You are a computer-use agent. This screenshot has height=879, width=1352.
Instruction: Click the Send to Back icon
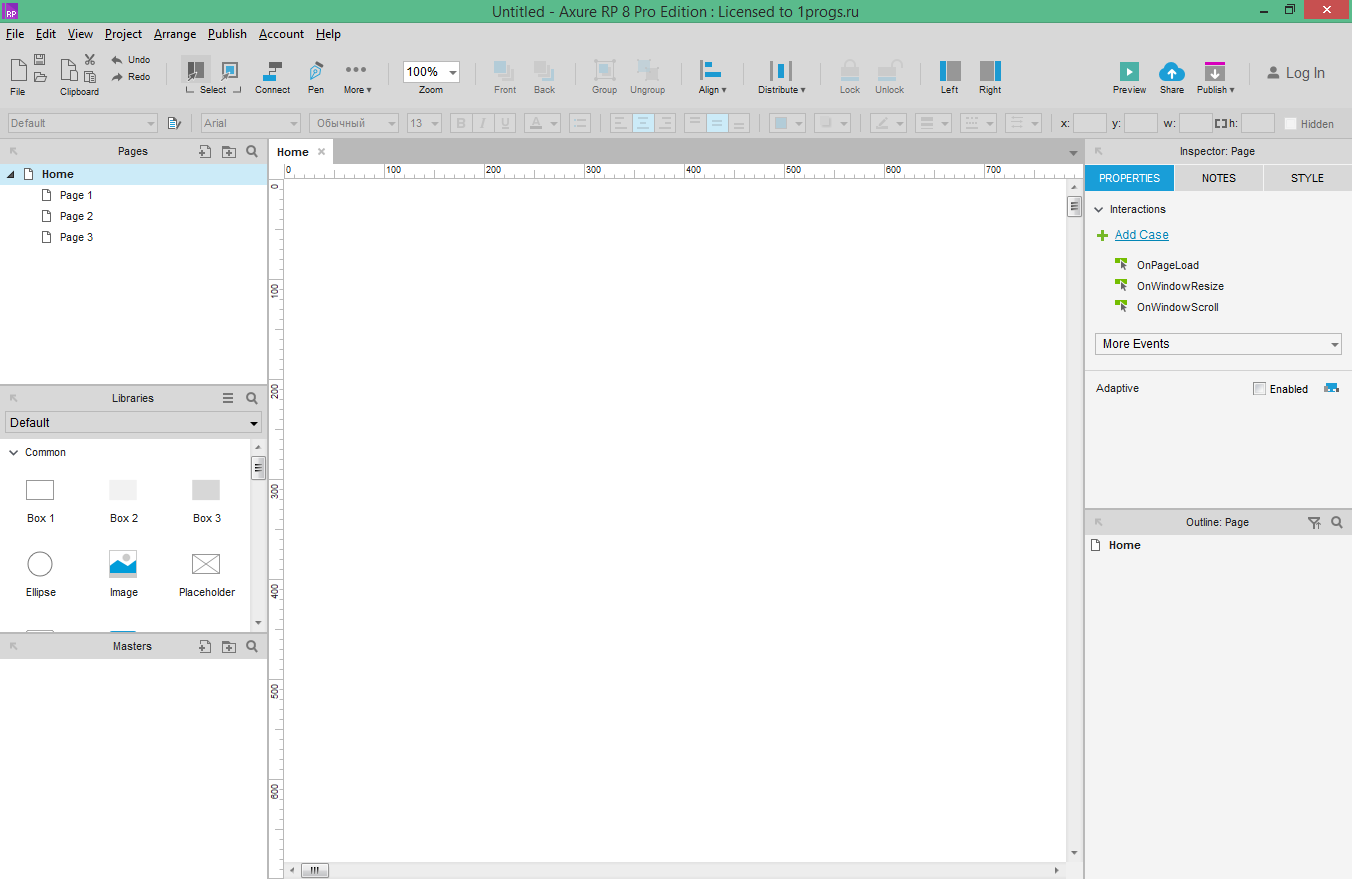(x=544, y=71)
